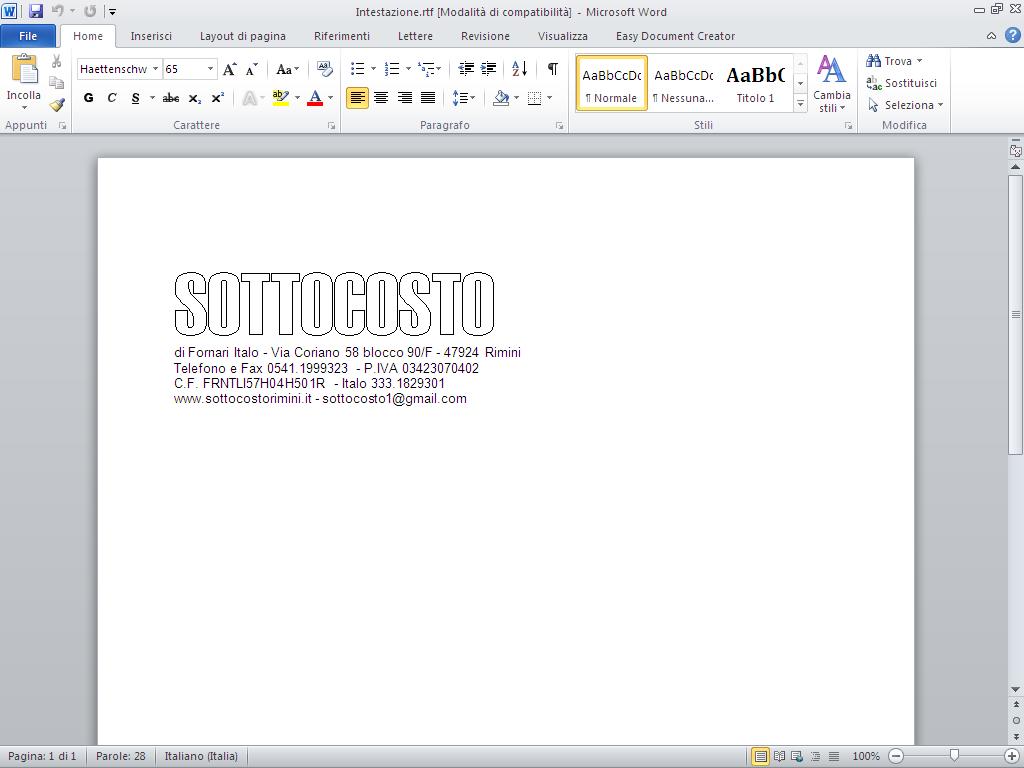The image size is (1024, 768).
Task: Click the Italiano (Italia) language indicator
Action: point(201,756)
